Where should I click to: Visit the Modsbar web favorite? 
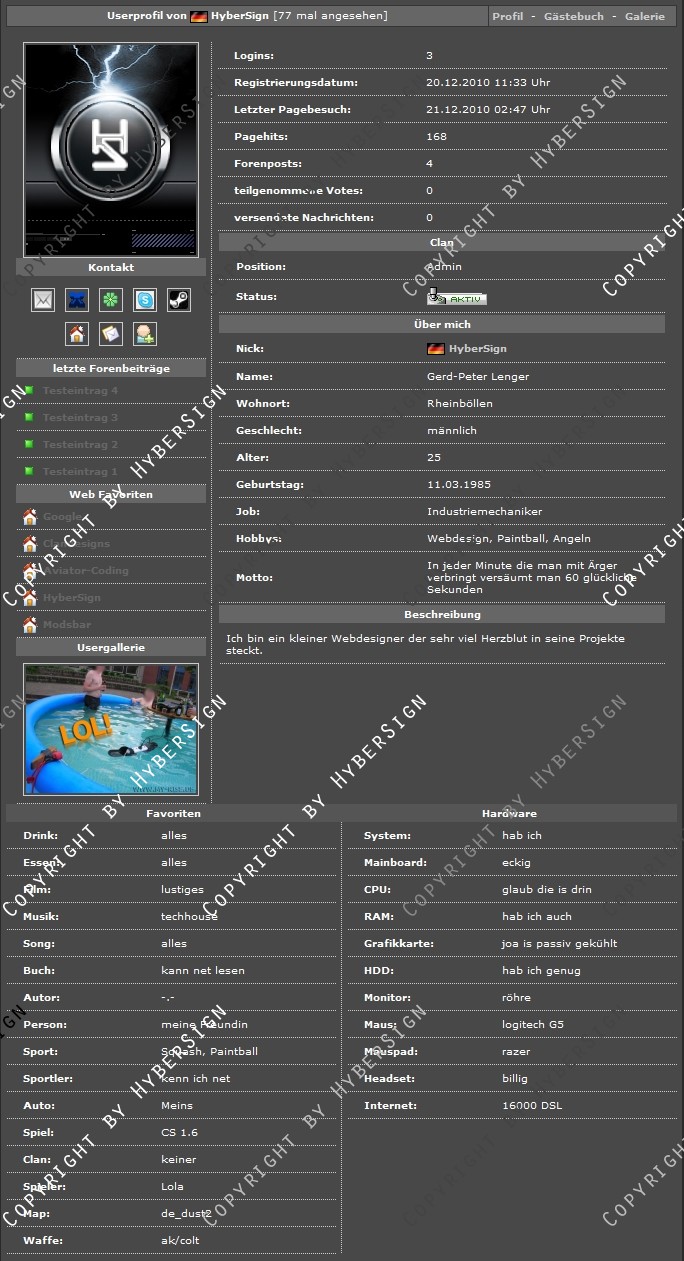point(67,625)
